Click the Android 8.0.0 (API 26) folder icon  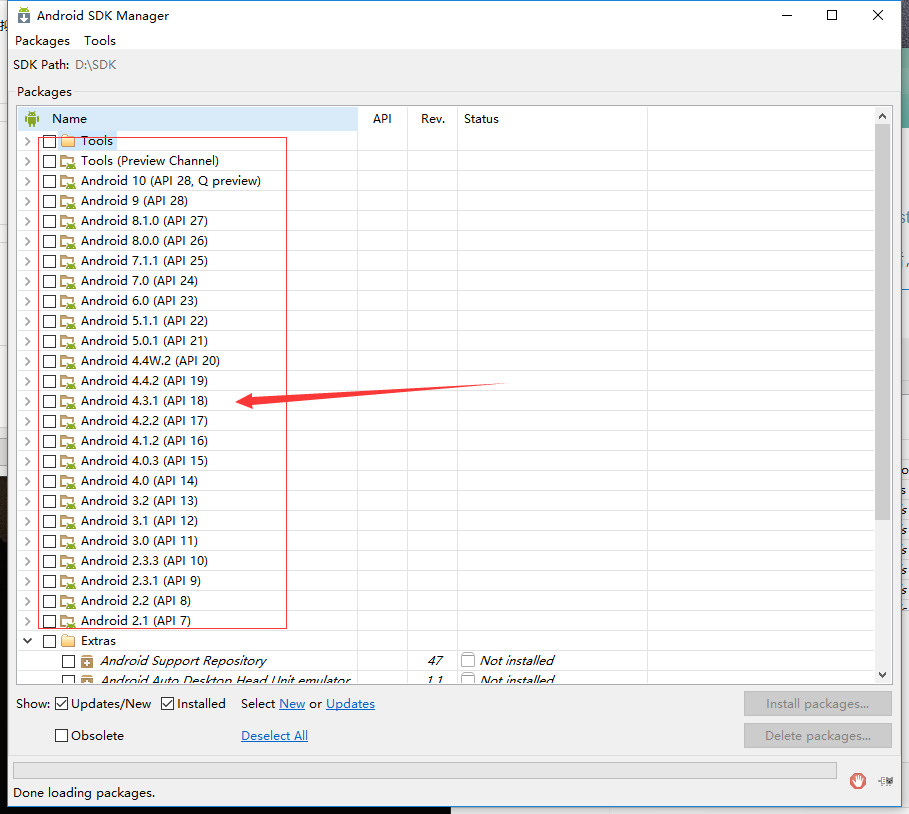pyautogui.click(x=68, y=241)
